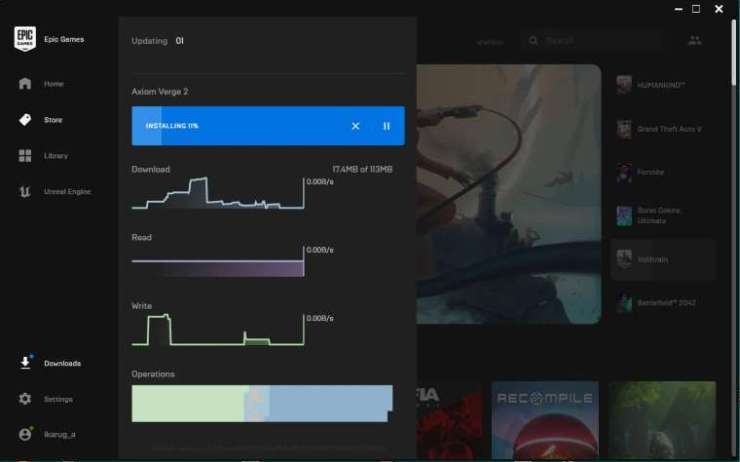The width and height of the screenshot is (740, 462).
Task: Select the Battlefield 2042 list entry
Action: (664, 303)
